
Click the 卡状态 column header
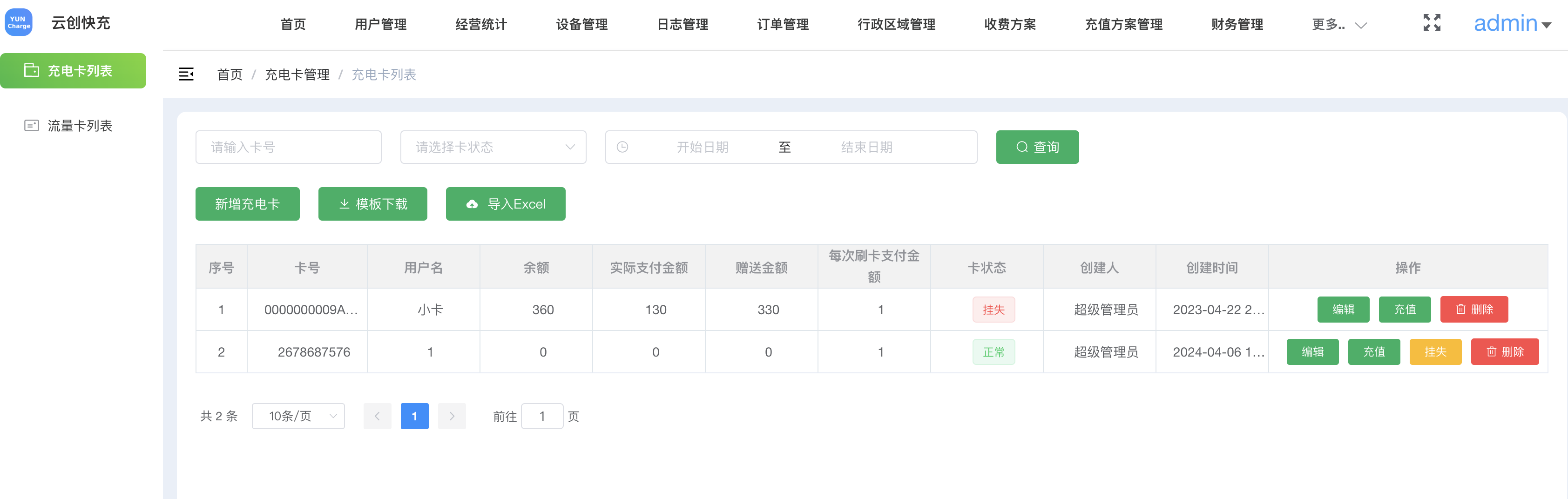pyautogui.click(x=987, y=267)
